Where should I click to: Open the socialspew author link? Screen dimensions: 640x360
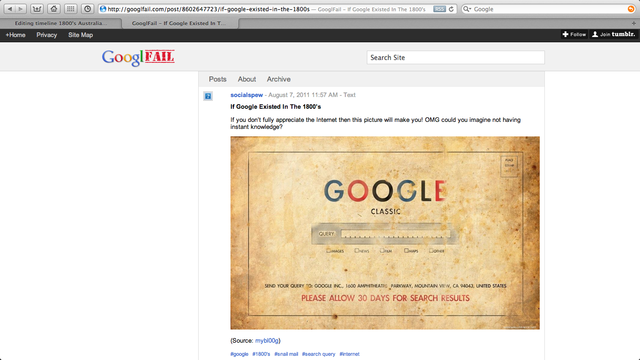247,95
